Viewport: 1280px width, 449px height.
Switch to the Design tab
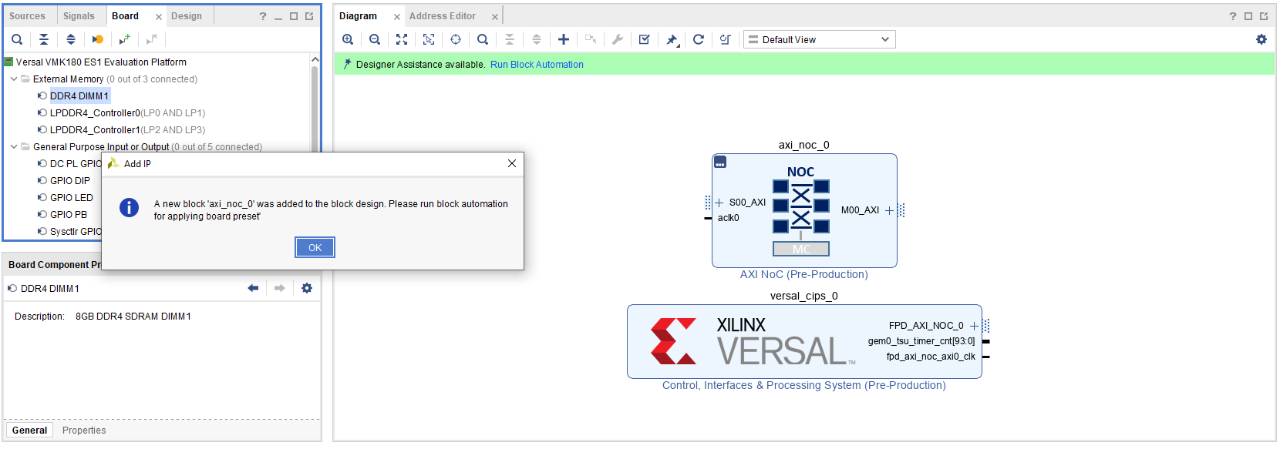pyautogui.click(x=186, y=16)
